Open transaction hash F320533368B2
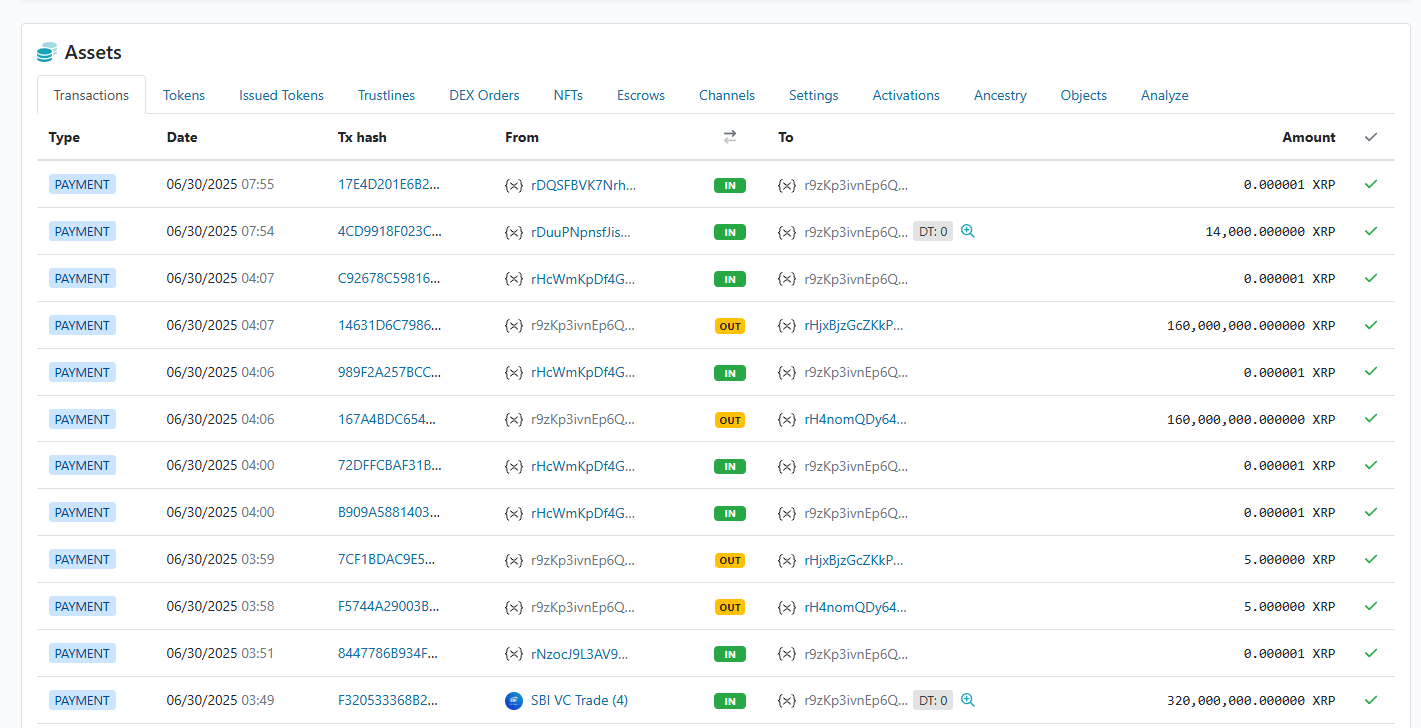Image resolution: width=1421 pixels, height=728 pixels. tap(389, 700)
